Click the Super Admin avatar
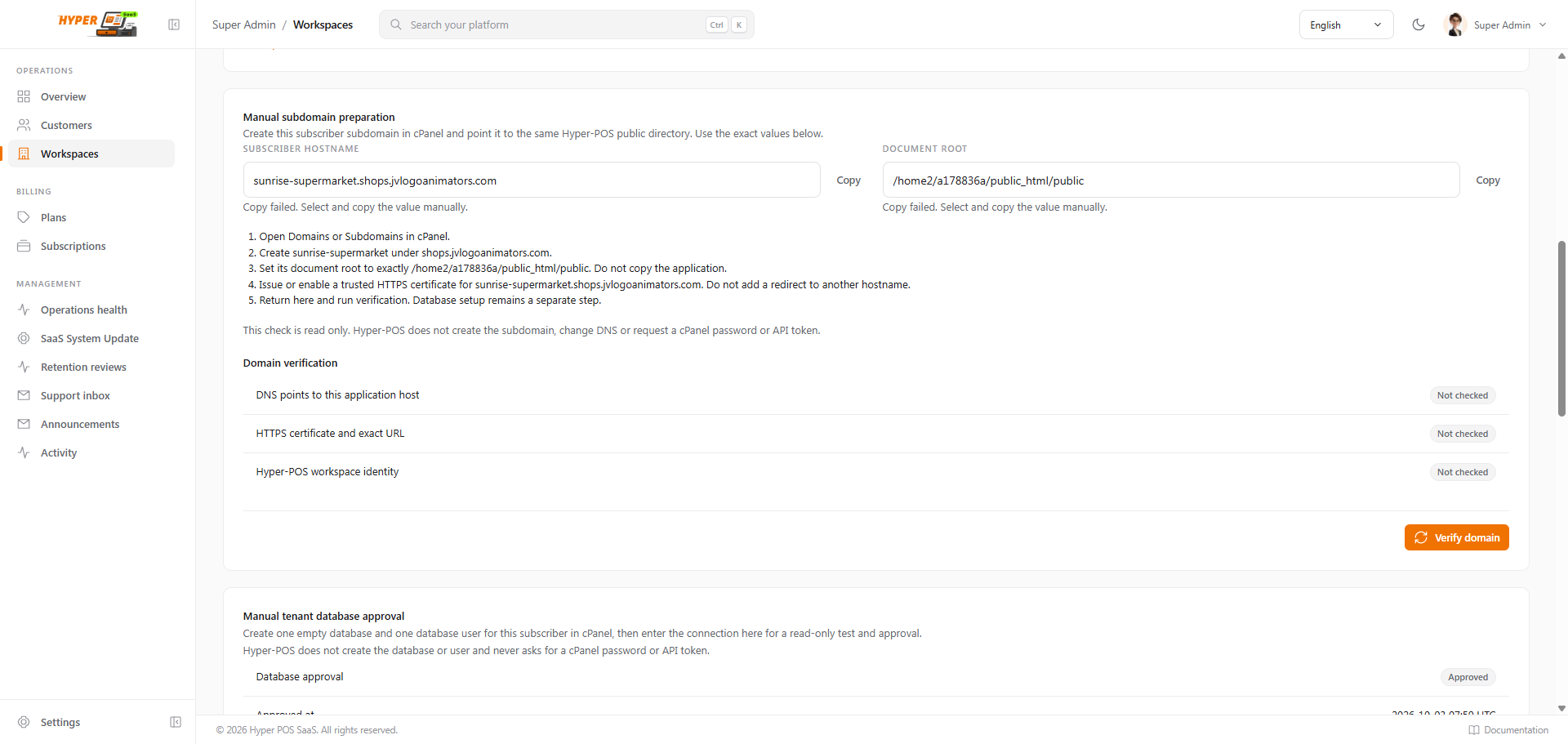 pos(1454,25)
